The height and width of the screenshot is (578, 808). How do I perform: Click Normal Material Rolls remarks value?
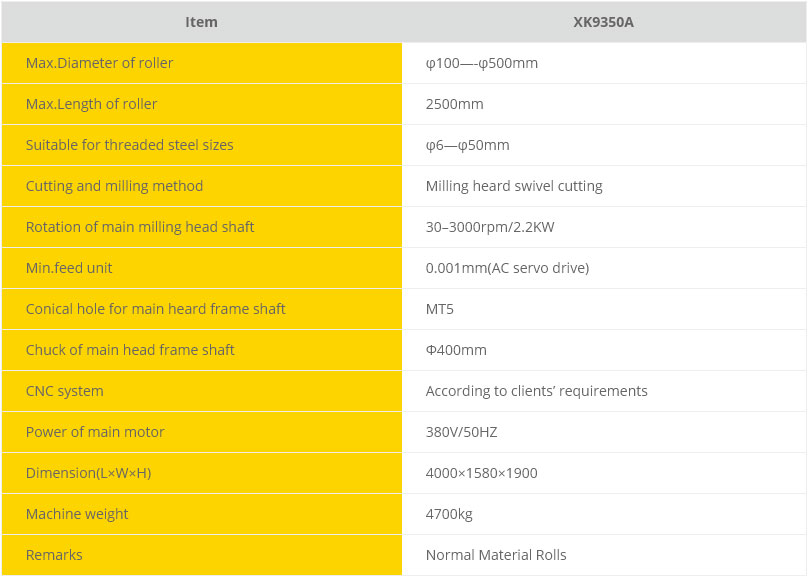click(496, 555)
